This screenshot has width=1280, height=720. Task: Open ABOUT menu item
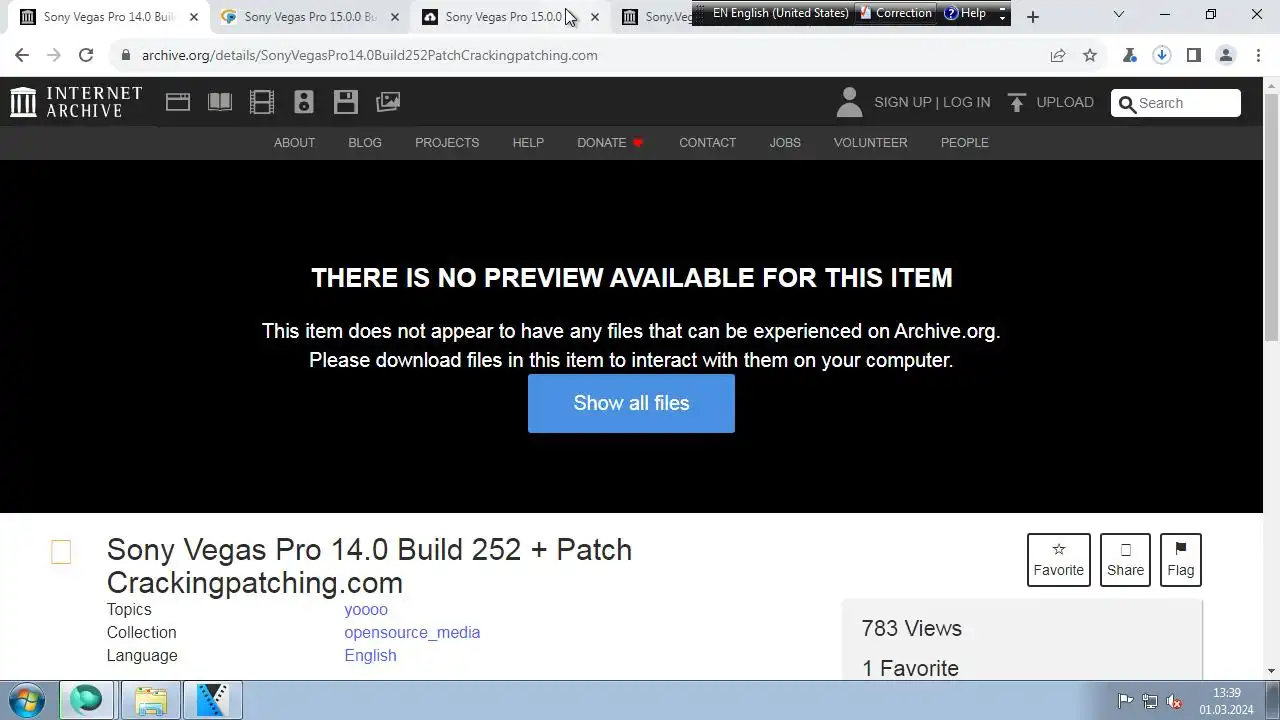point(294,143)
